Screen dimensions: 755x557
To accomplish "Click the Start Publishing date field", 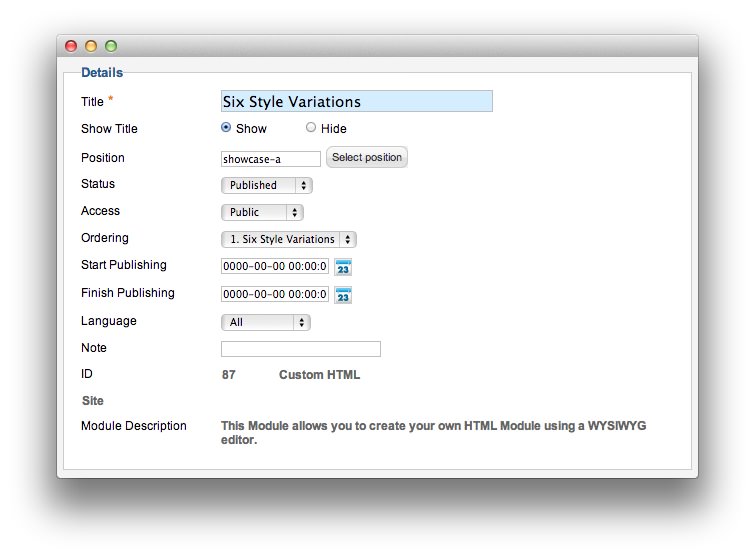I will [275, 266].
